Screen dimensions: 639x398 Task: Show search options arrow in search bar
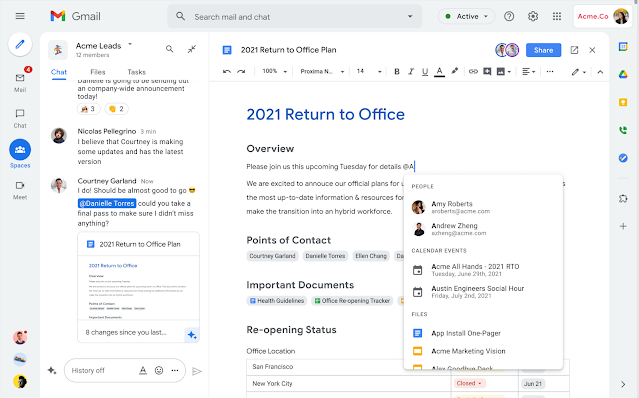click(x=410, y=17)
